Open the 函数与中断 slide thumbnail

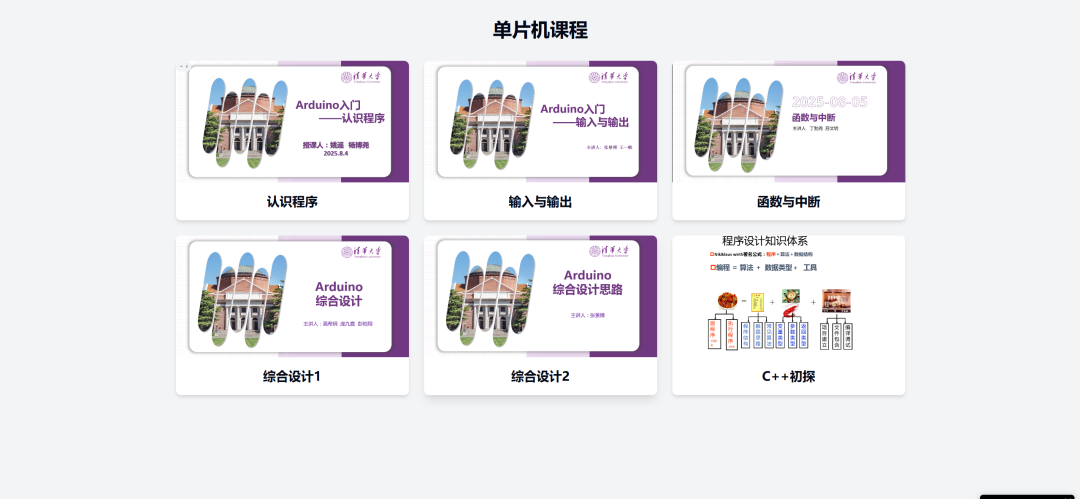(789, 121)
